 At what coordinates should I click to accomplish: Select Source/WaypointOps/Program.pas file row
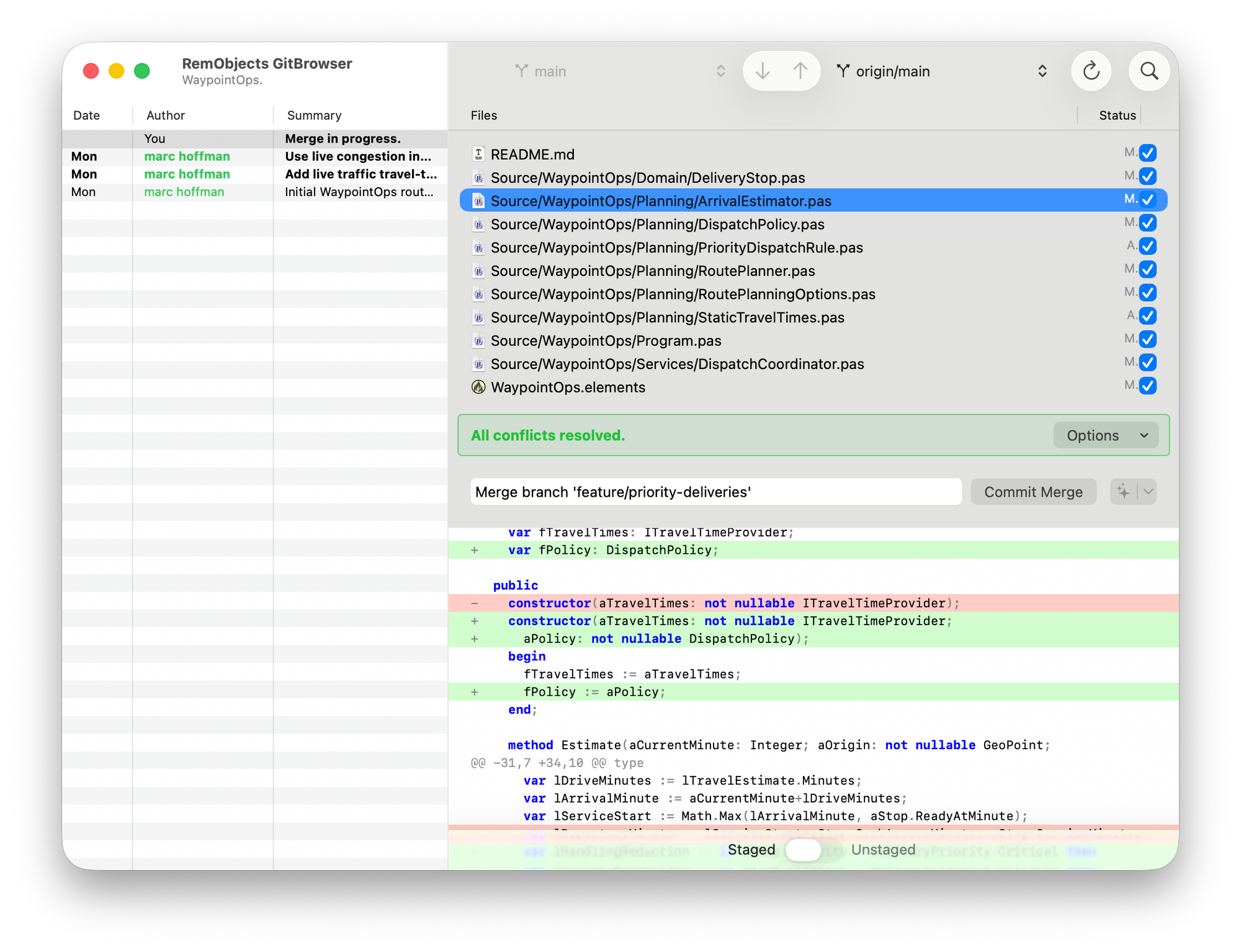[813, 340]
